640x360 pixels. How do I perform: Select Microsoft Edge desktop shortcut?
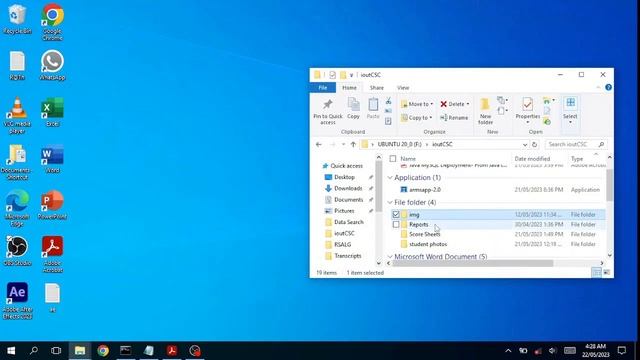click(x=17, y=208)
